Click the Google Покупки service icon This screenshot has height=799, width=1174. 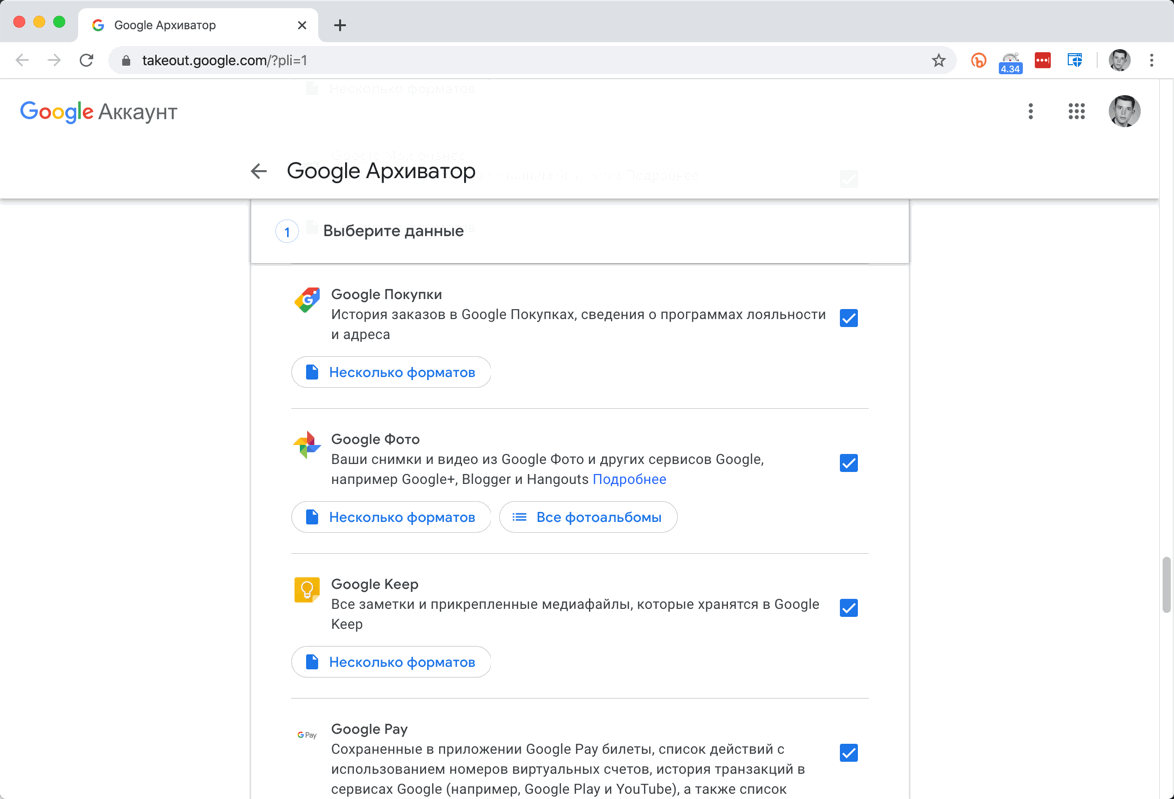click(306, 299)
